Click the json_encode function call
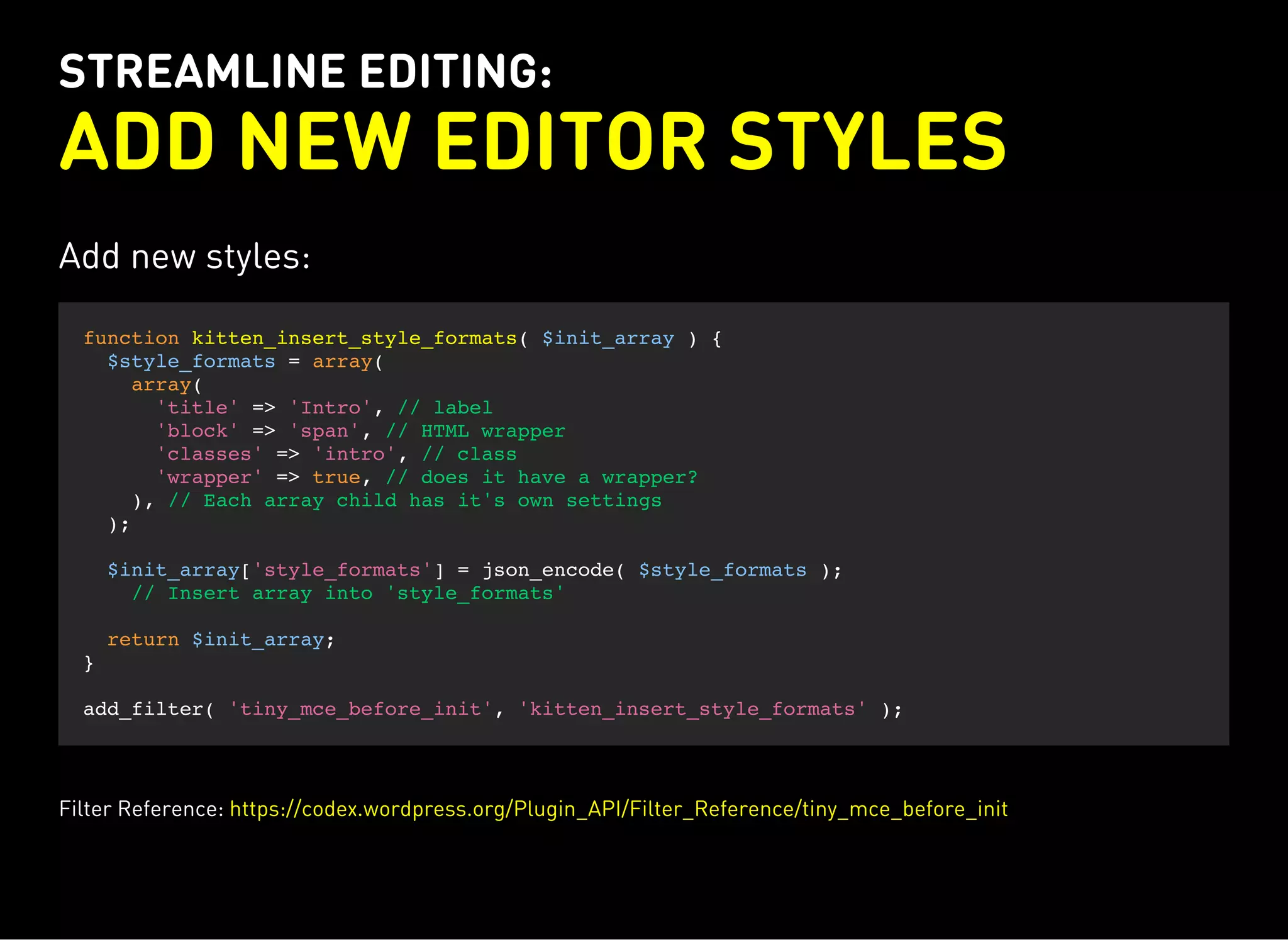Viewport: 1288px width, 940px height. tap(547, 570)
